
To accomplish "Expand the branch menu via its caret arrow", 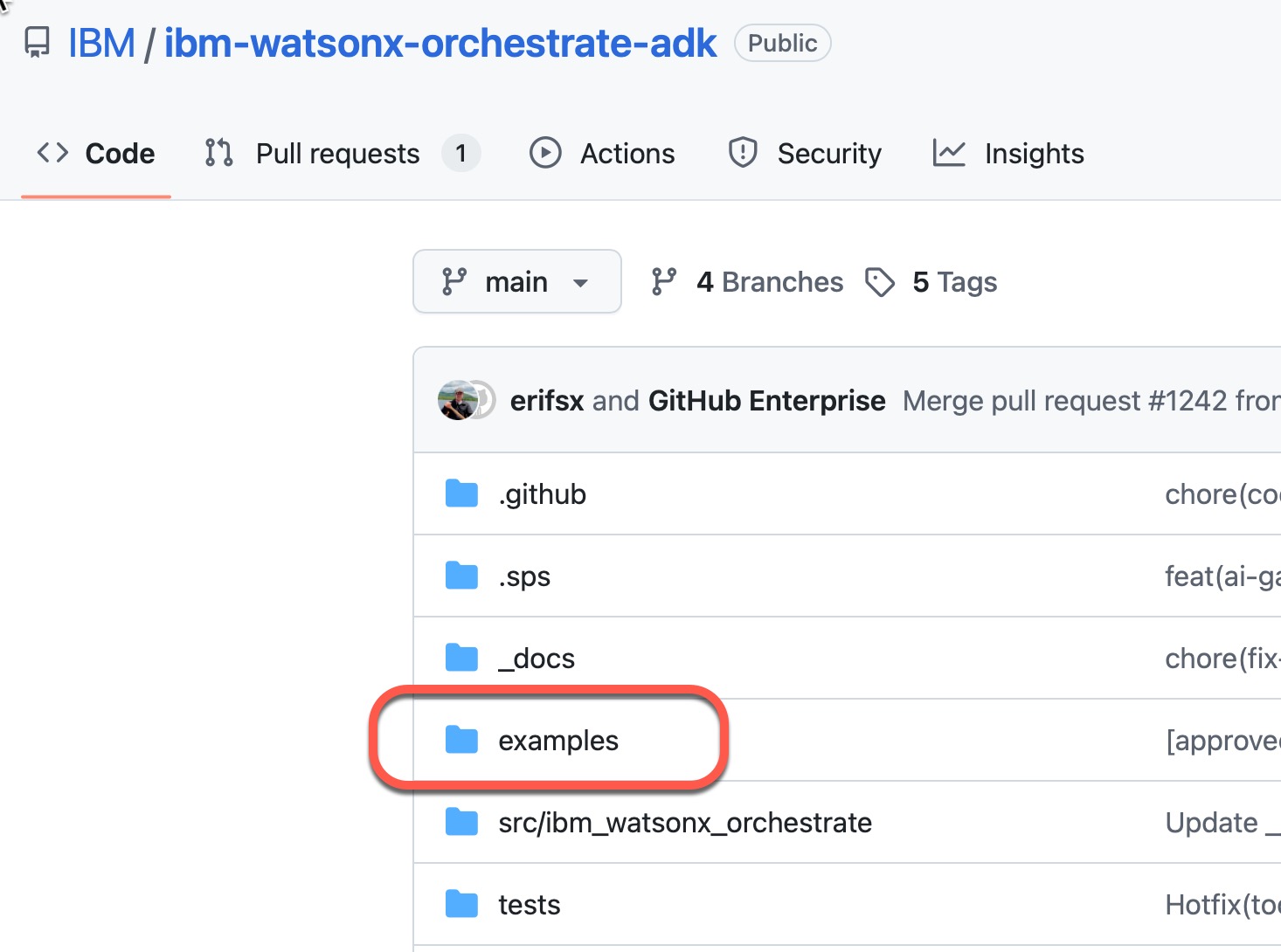I will coord(580,282).
